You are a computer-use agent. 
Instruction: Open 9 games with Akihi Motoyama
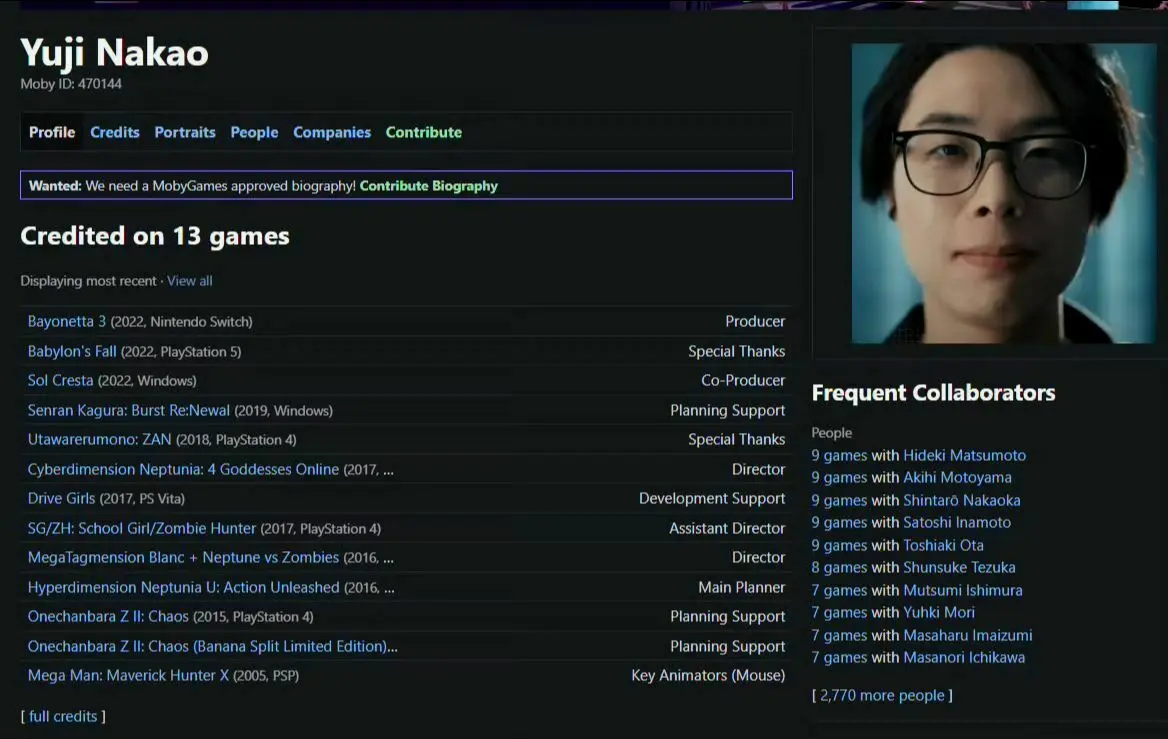click(x=912, y=478)
